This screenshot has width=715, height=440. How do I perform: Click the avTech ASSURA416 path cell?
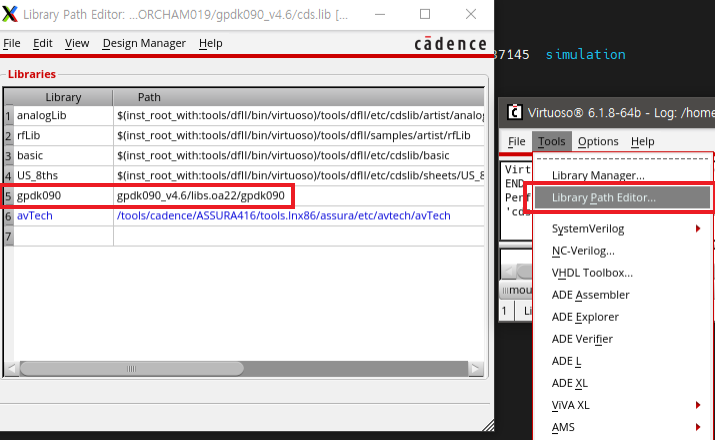point(299,216)
